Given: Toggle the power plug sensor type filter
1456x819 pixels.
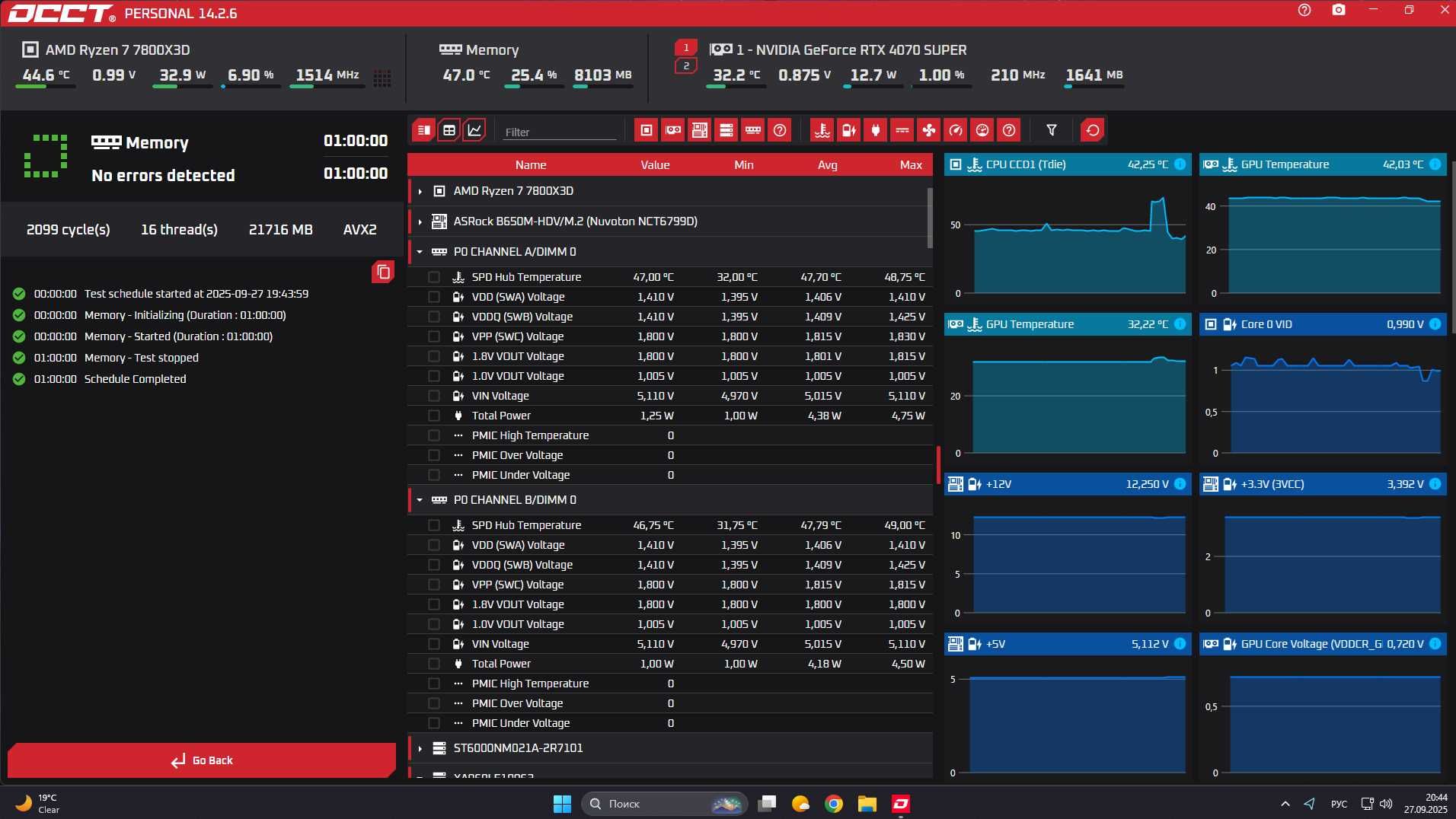Looking at the screenshot, I should 876,130.
